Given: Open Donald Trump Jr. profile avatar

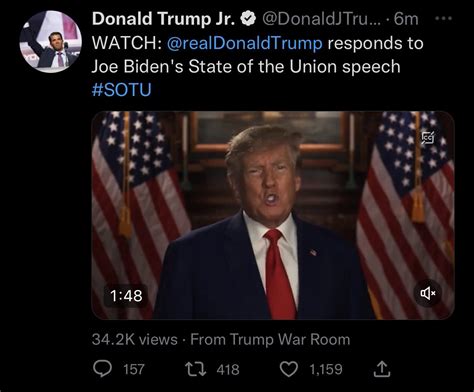Looking at the screenshot, I should (50, 41).
